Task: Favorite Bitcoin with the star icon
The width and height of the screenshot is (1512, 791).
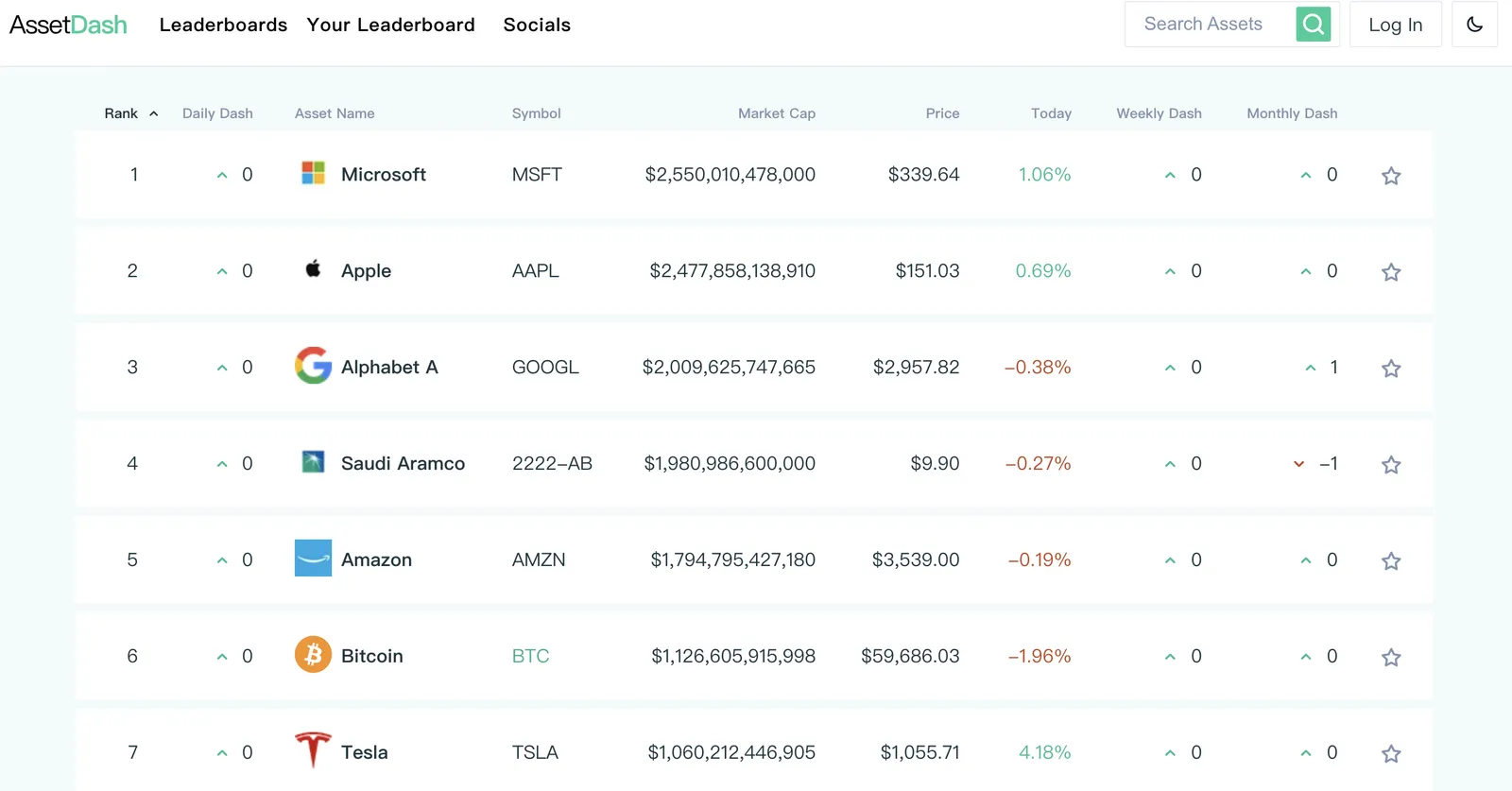Action: point(1391,658)
